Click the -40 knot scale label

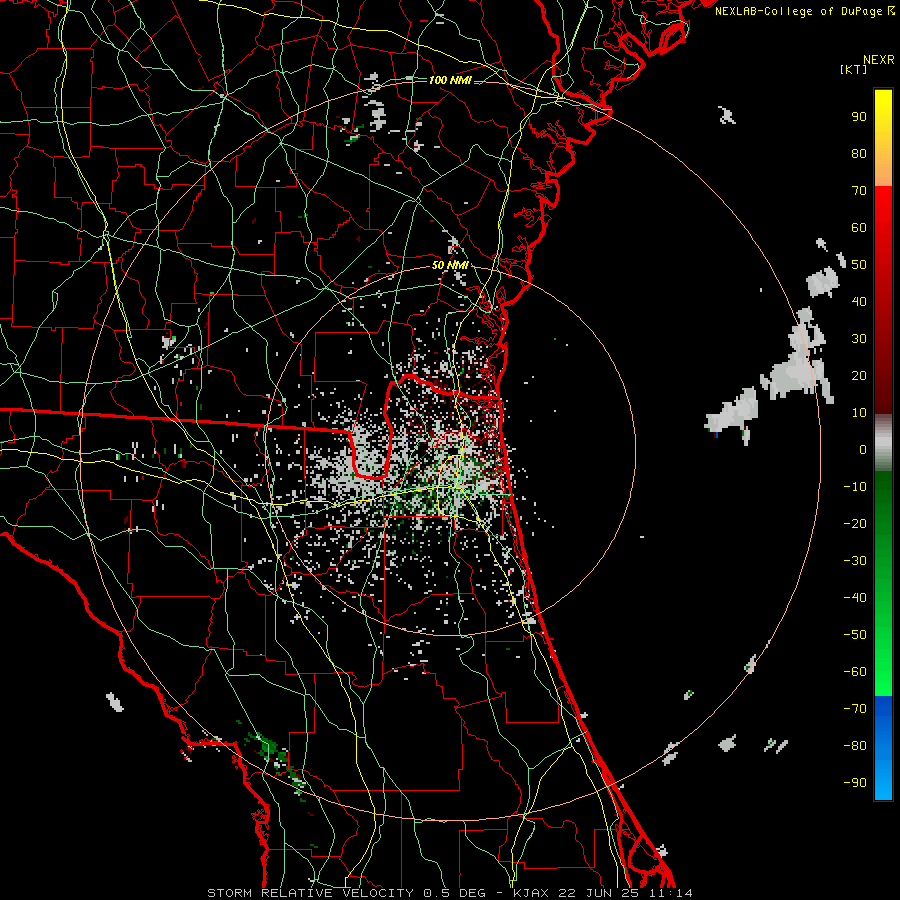tap(855, 598)
